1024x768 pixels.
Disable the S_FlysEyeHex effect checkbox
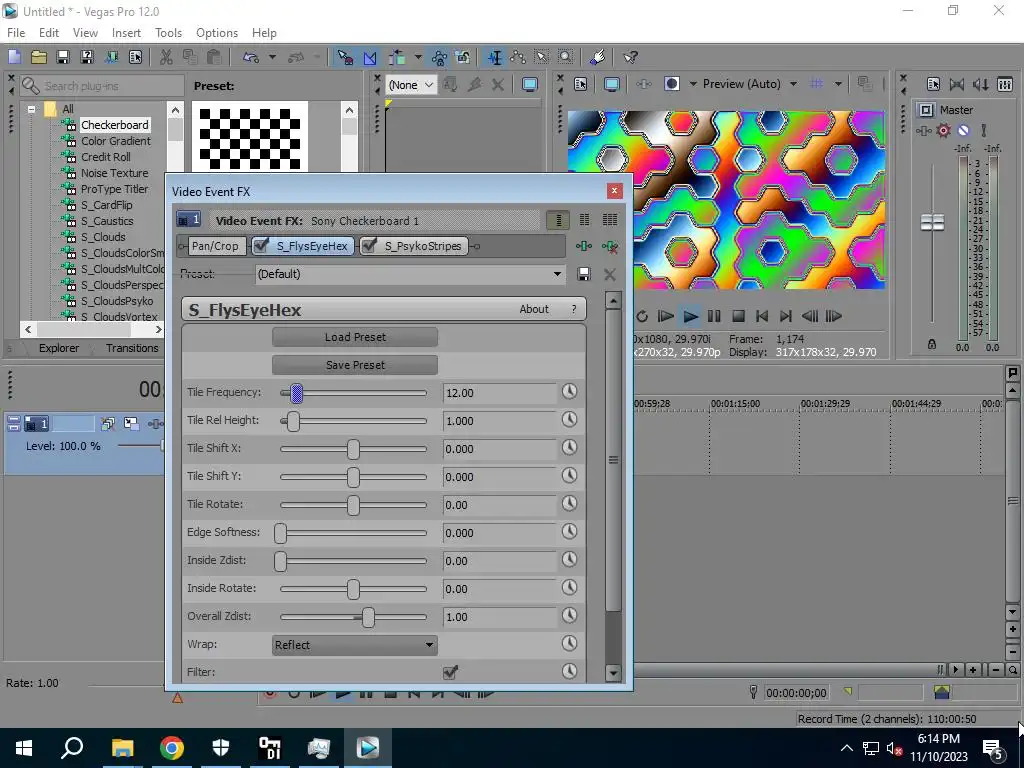(x=261, y=246)
